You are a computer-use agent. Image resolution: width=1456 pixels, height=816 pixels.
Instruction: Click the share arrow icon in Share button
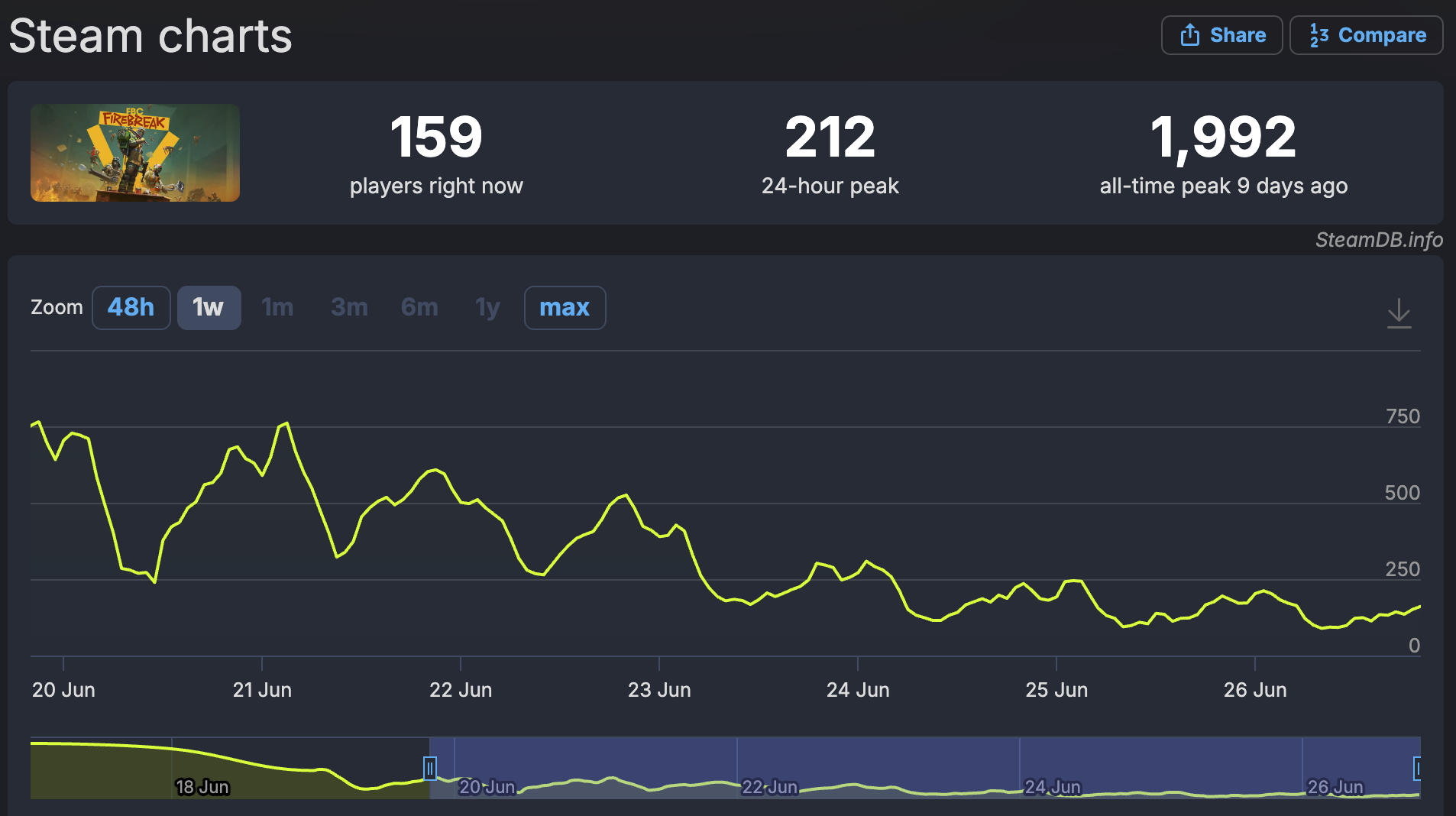pos(1189,34)
